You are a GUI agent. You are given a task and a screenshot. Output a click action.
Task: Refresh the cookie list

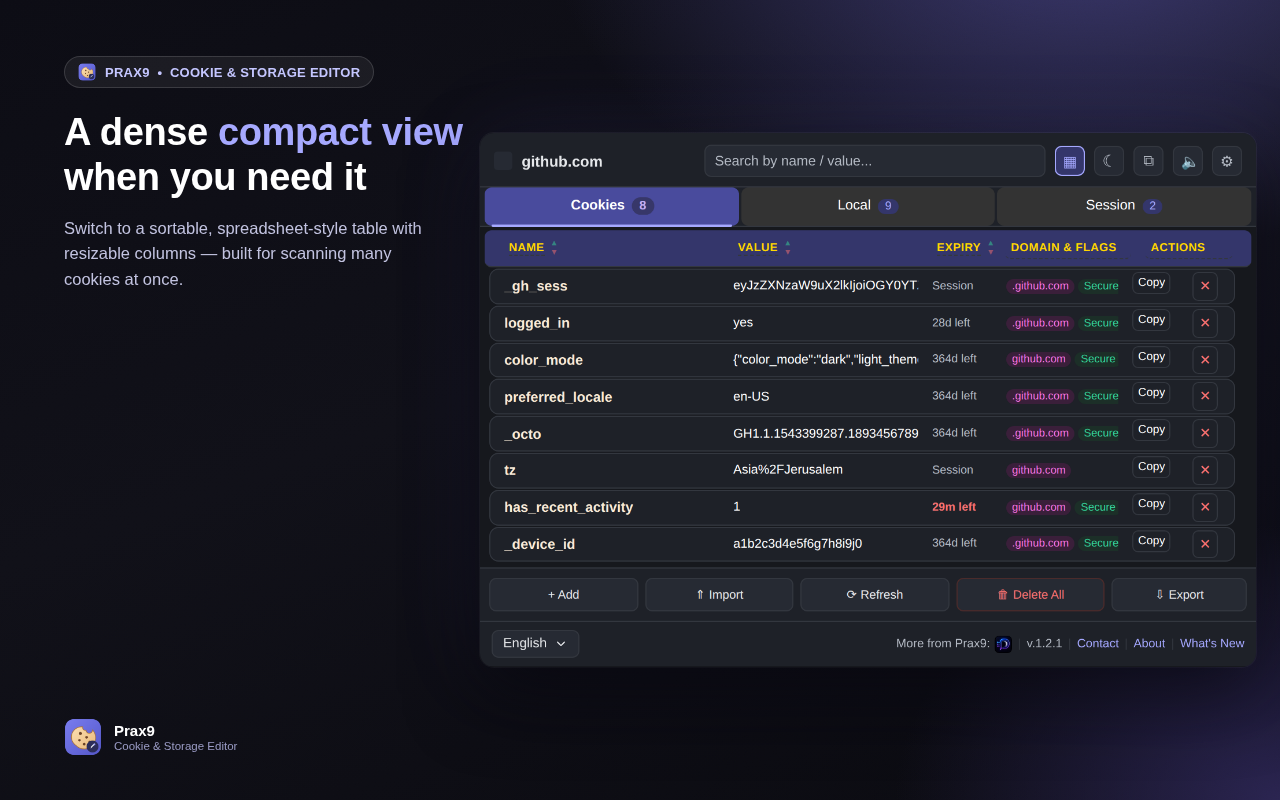[x=875, y=595]
